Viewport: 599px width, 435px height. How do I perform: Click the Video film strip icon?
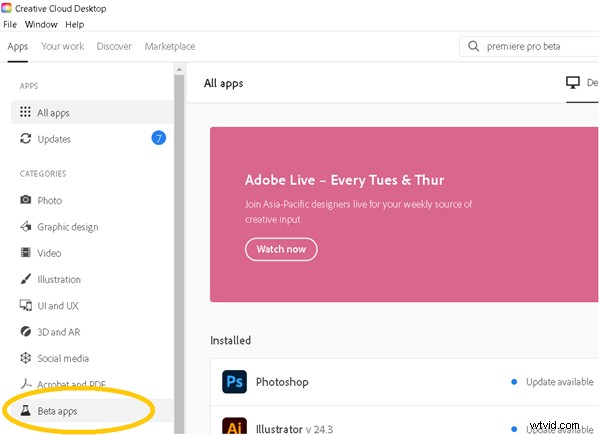click(x=25, y=252)
